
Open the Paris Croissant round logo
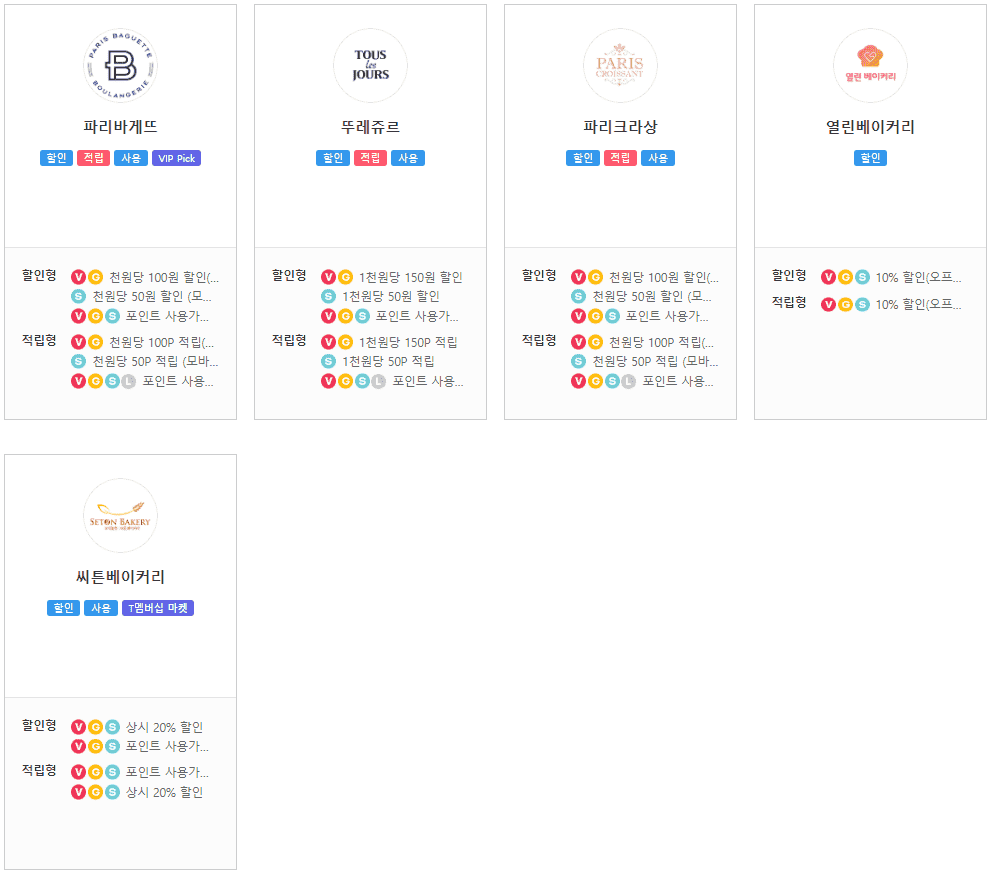click(x=620, y=65)
